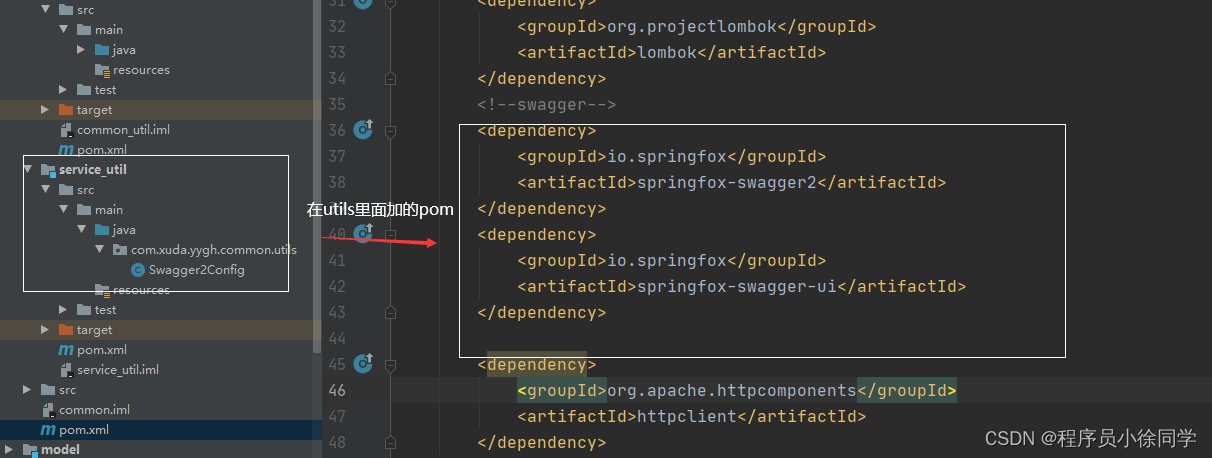This screenshot has width=1212, height=458.
Task: Fold the dependency block at line 45
Action: [391, 364]
